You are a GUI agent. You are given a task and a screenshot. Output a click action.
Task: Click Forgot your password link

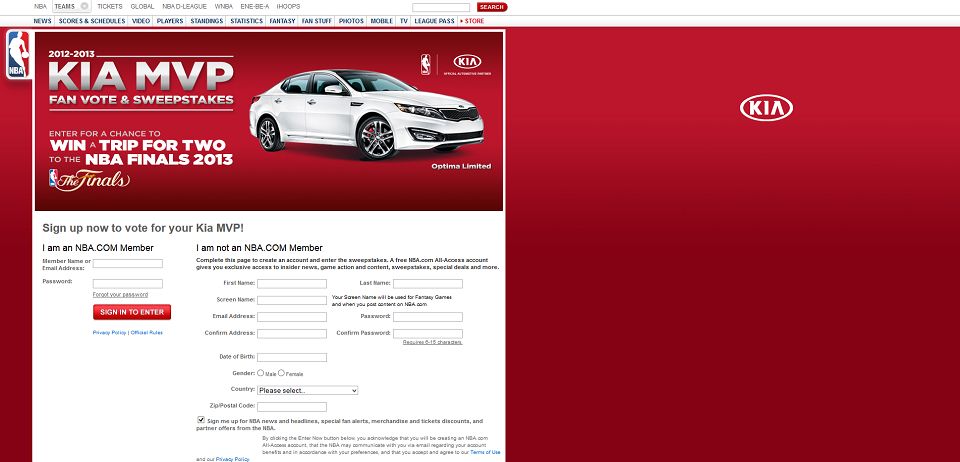pos(120,295)
